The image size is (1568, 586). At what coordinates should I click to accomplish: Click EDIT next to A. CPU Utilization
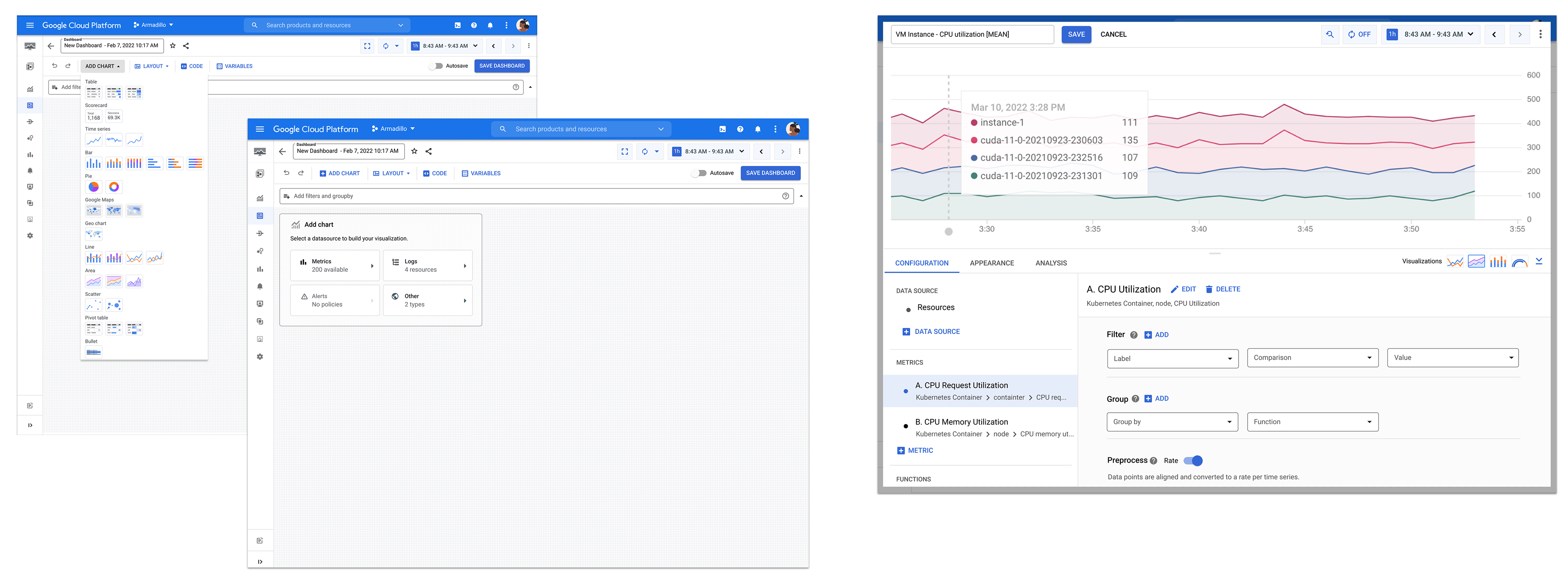1183,289
